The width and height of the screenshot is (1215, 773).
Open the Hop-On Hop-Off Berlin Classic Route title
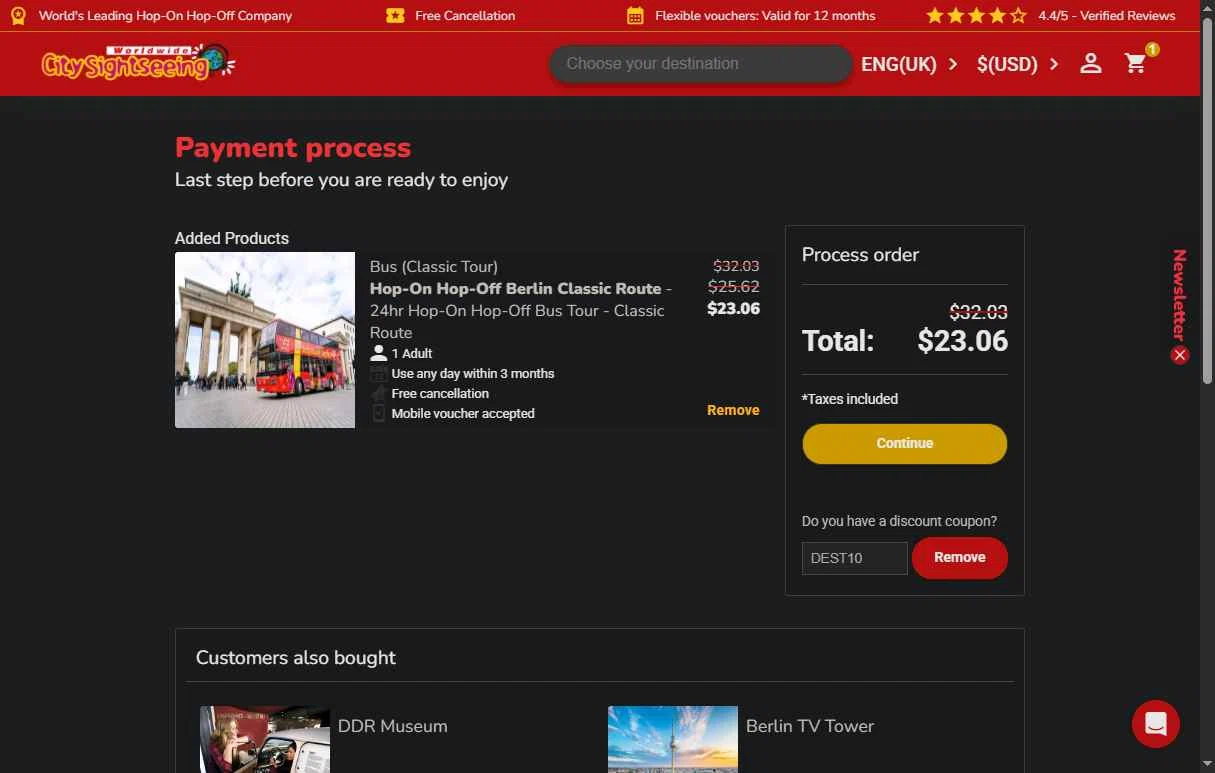(x=516, y=288)
